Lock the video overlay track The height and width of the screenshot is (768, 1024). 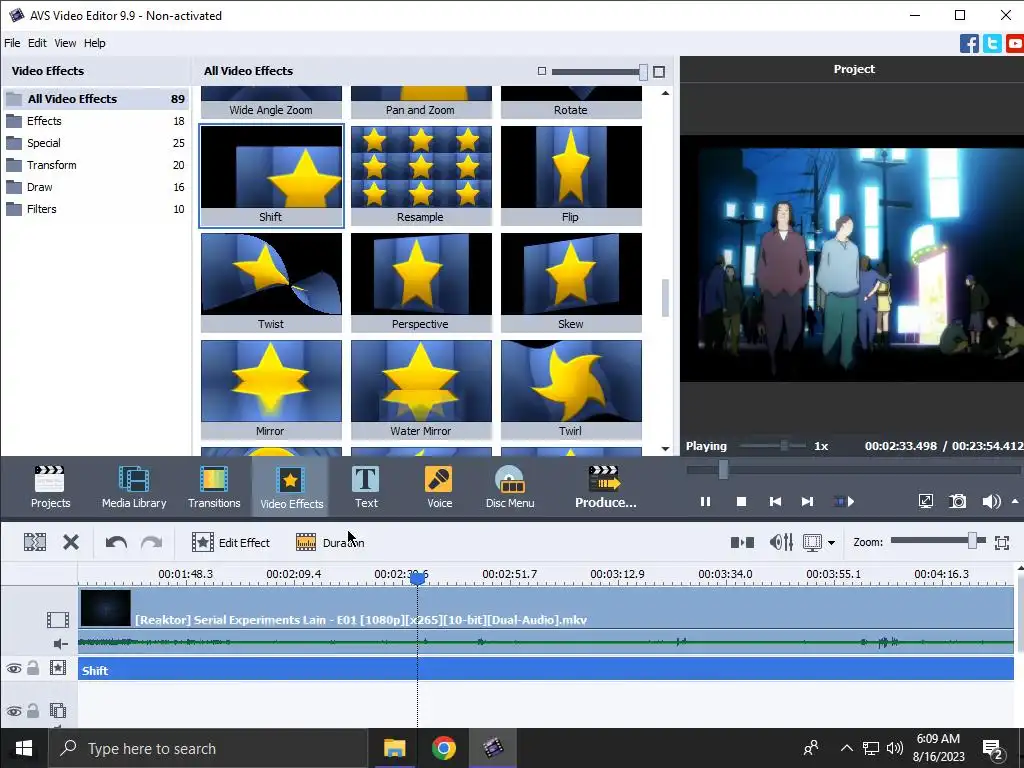[33, 711]
